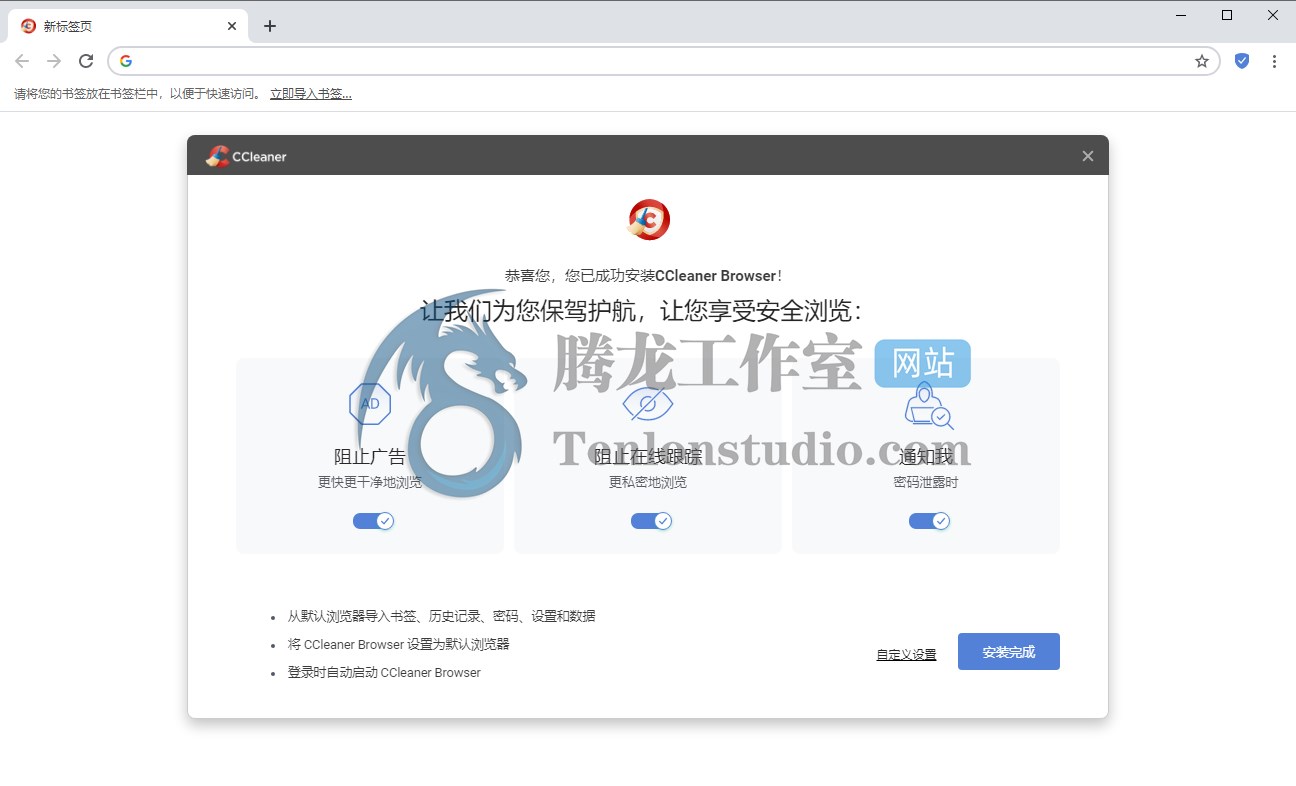The height and width of the screenshot is (786, 1296).
Task: Toggle the 通知我 password leak switch
Action: point(929,521)
